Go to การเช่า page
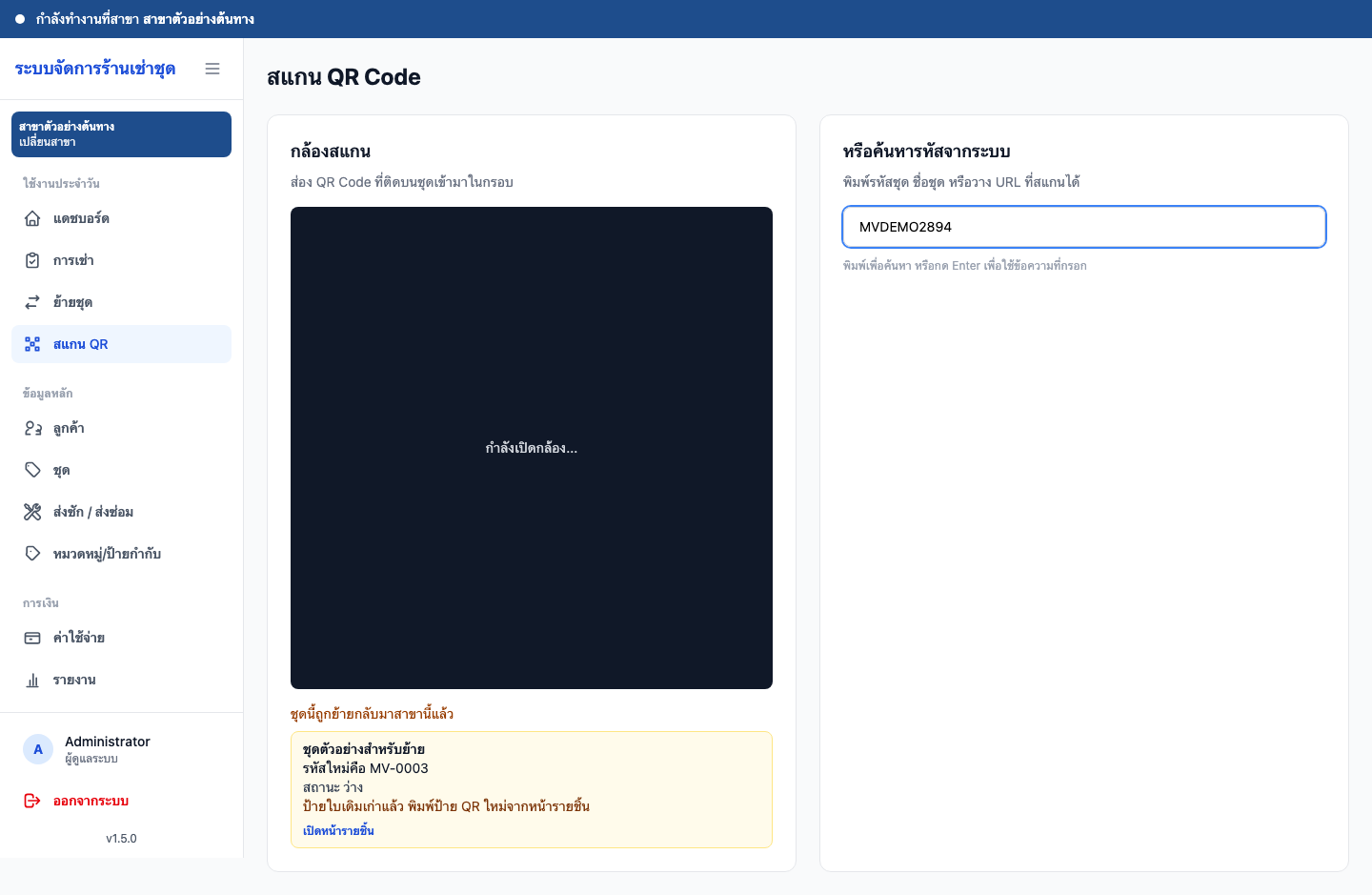The height and width of the screenshot is (895, 1372). tap(121, 260)
